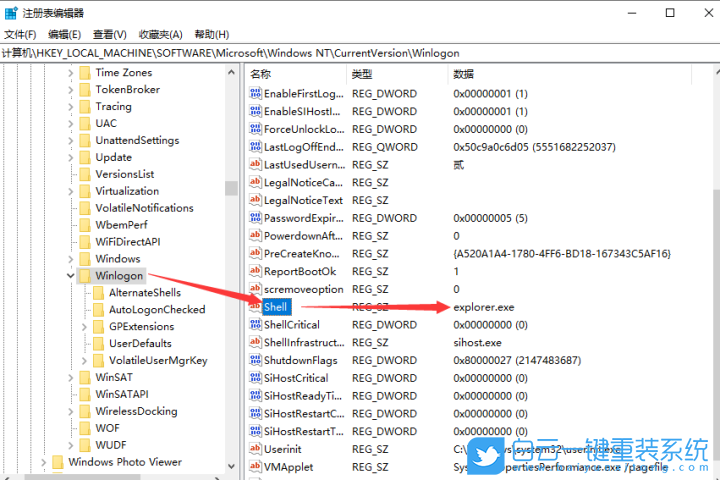Viewport: 720px width, 480px height.
Task: Select the AutoLogonChecked folder icon
Action: tap(98, 310)
